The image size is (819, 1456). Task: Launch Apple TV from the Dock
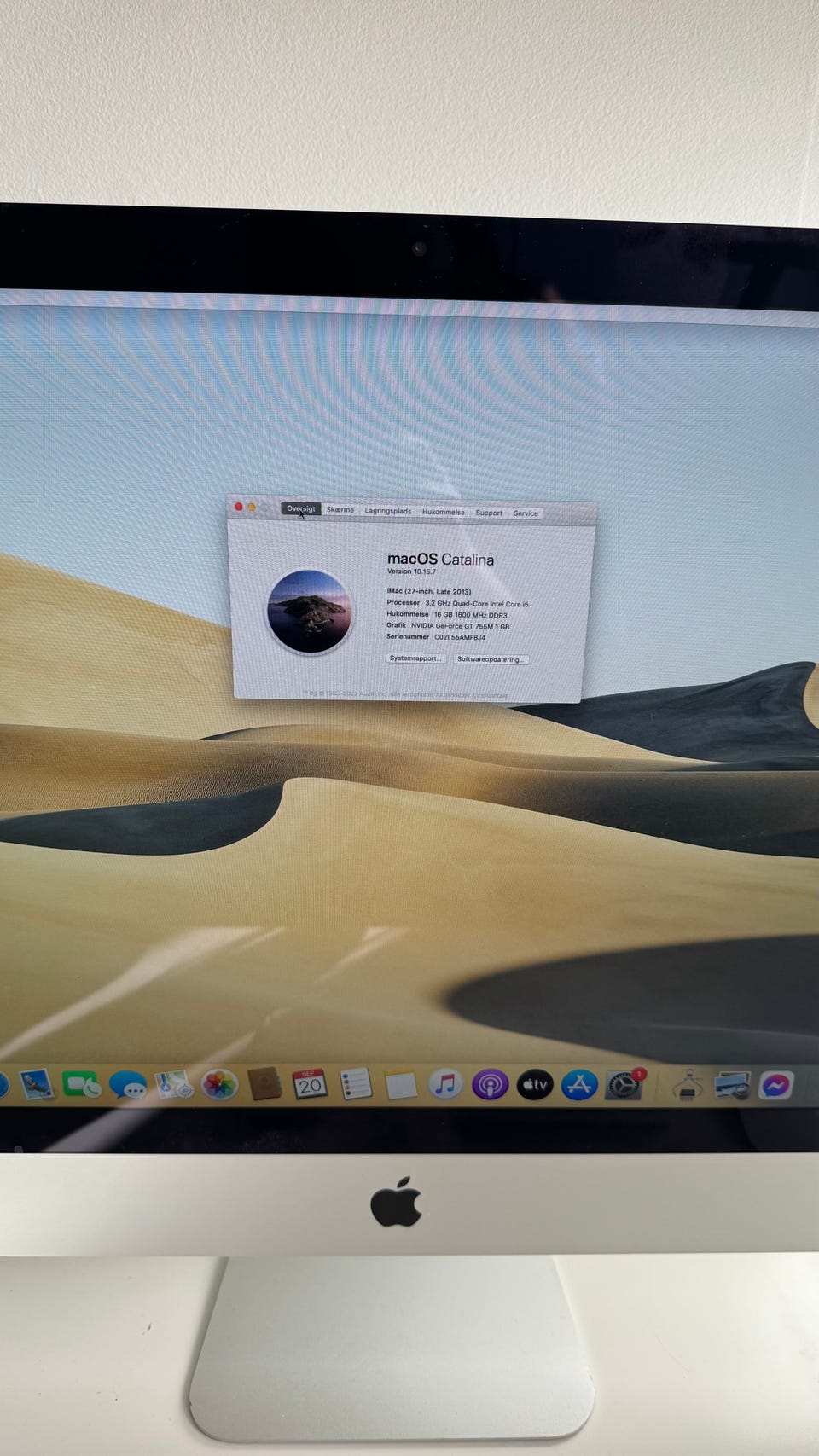coord(535,1084)
